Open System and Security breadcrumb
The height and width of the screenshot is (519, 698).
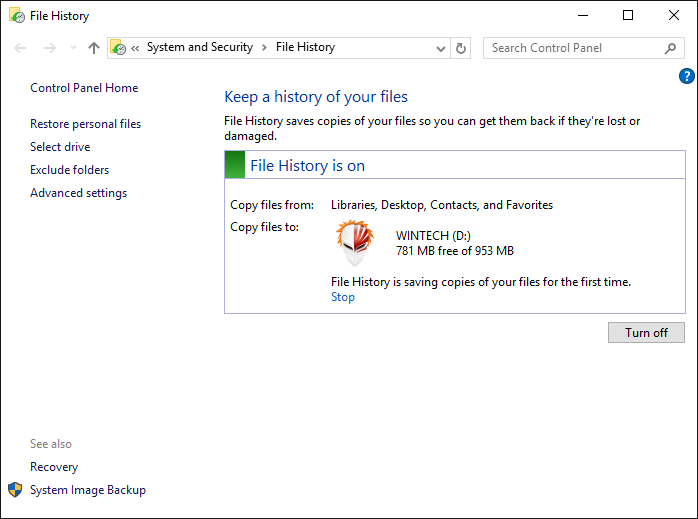coord(200,47)
